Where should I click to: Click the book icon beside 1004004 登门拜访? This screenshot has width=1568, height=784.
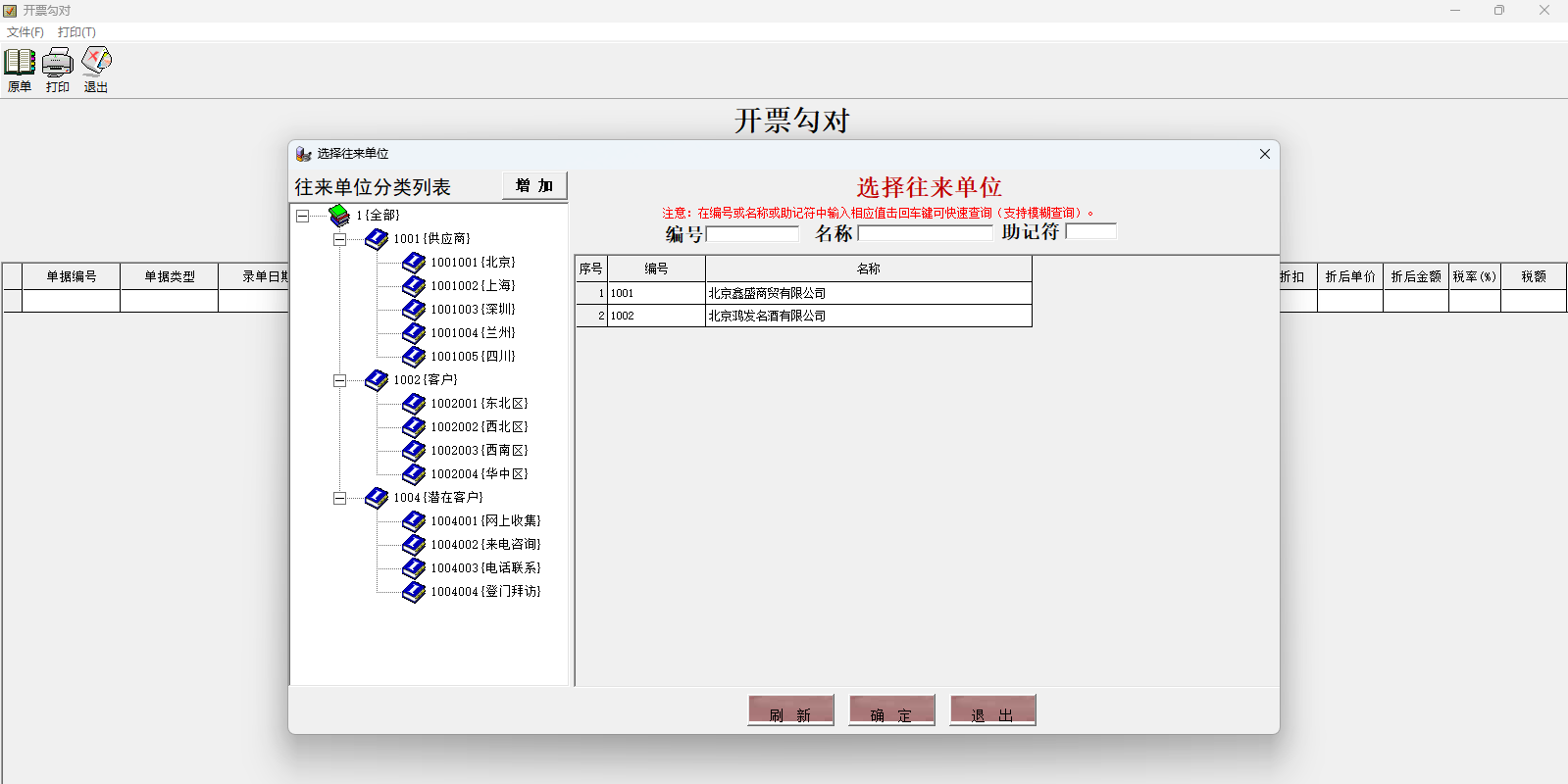(x=414, y=592)
